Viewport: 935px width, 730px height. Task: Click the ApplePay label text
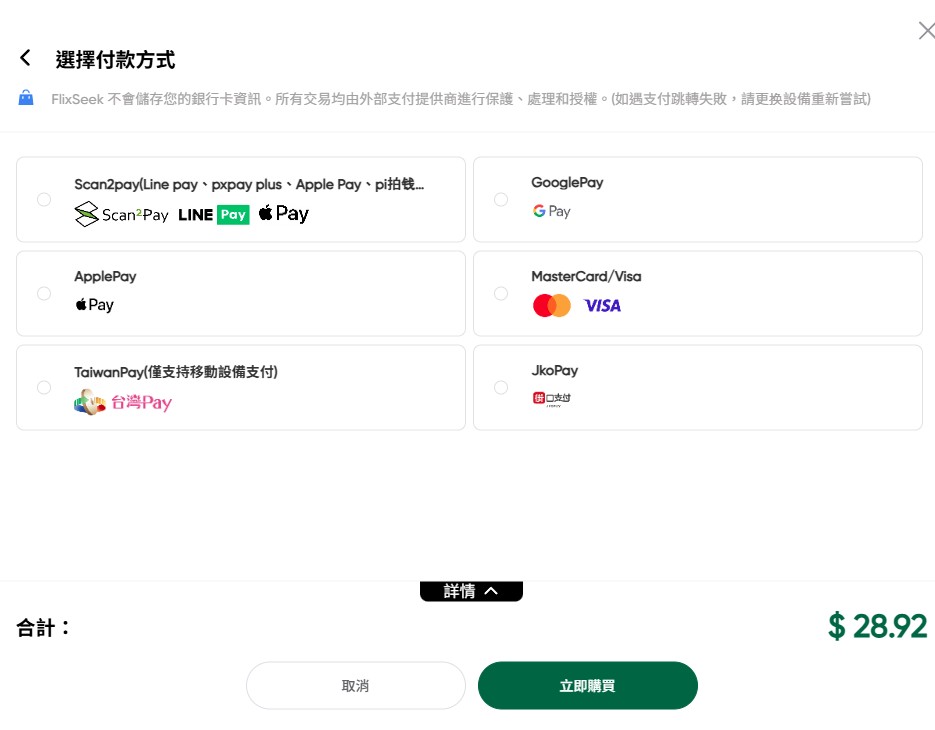pos(106,277)
